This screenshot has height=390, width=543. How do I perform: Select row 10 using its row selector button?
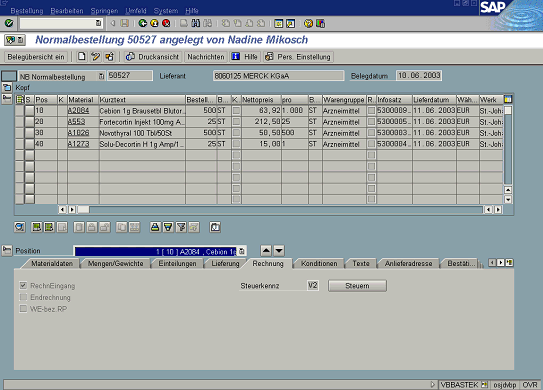coord(29,110)
